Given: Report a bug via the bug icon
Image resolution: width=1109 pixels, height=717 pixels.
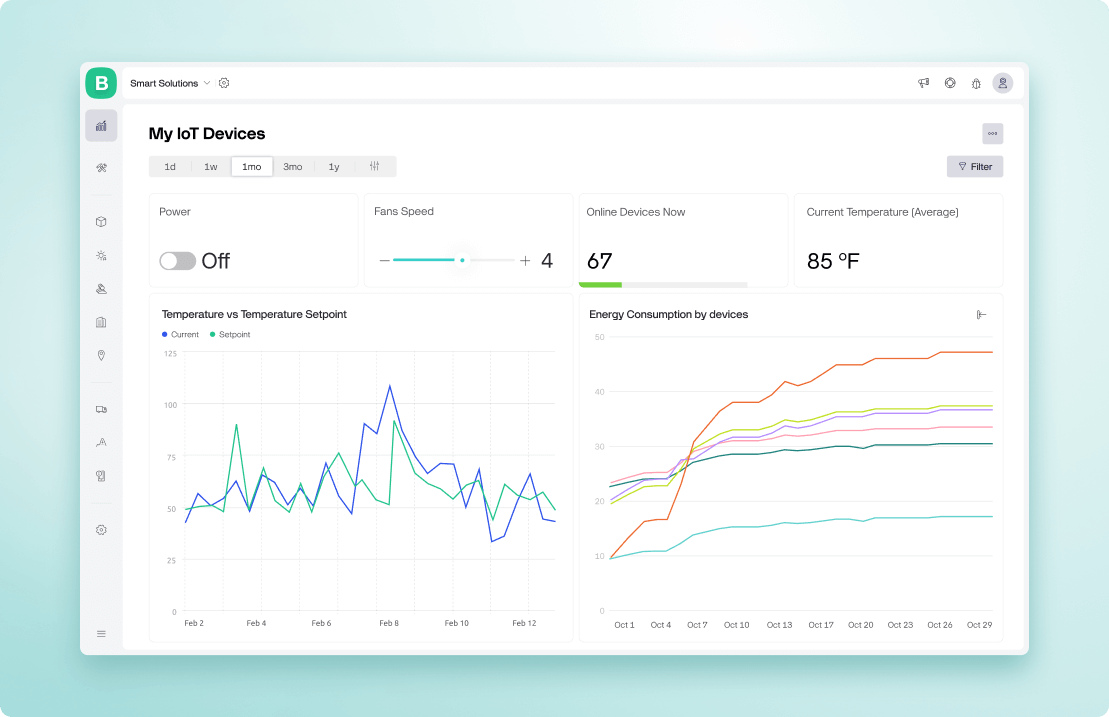Looking at the screenshot, I should [x=976, y=83].
